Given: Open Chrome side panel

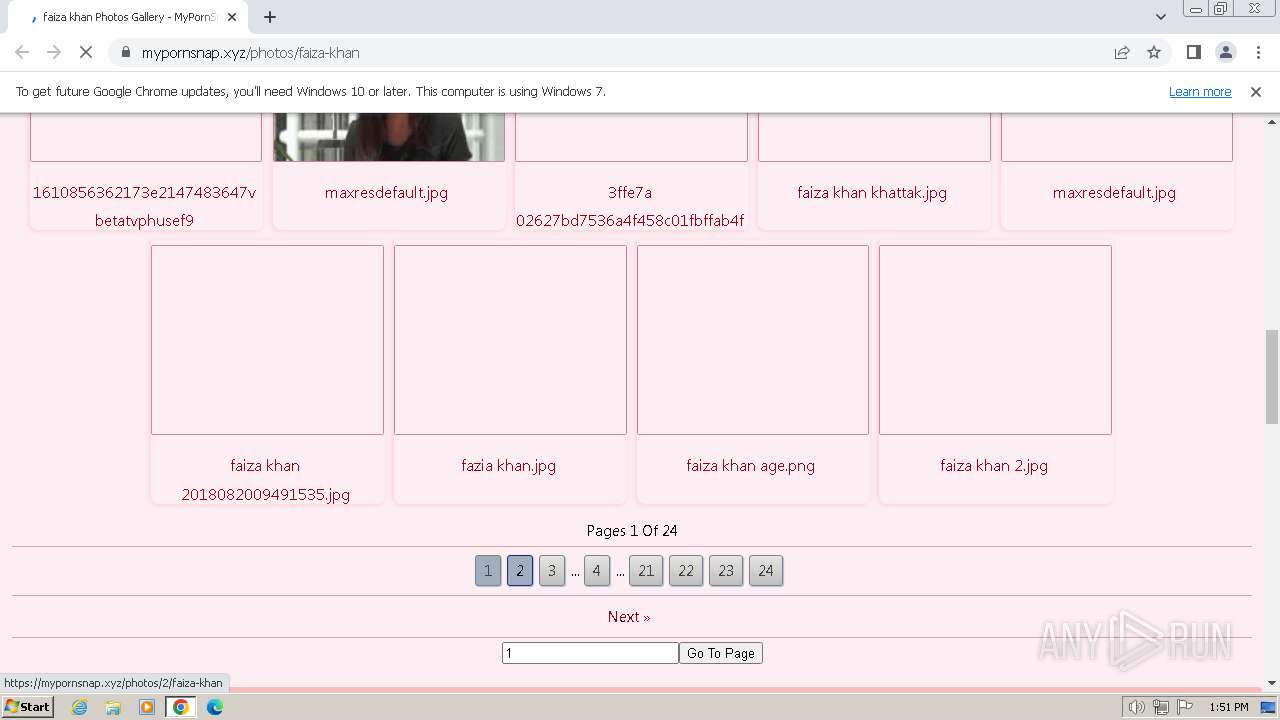Looking at the screenshot, I should point(1193,52).
